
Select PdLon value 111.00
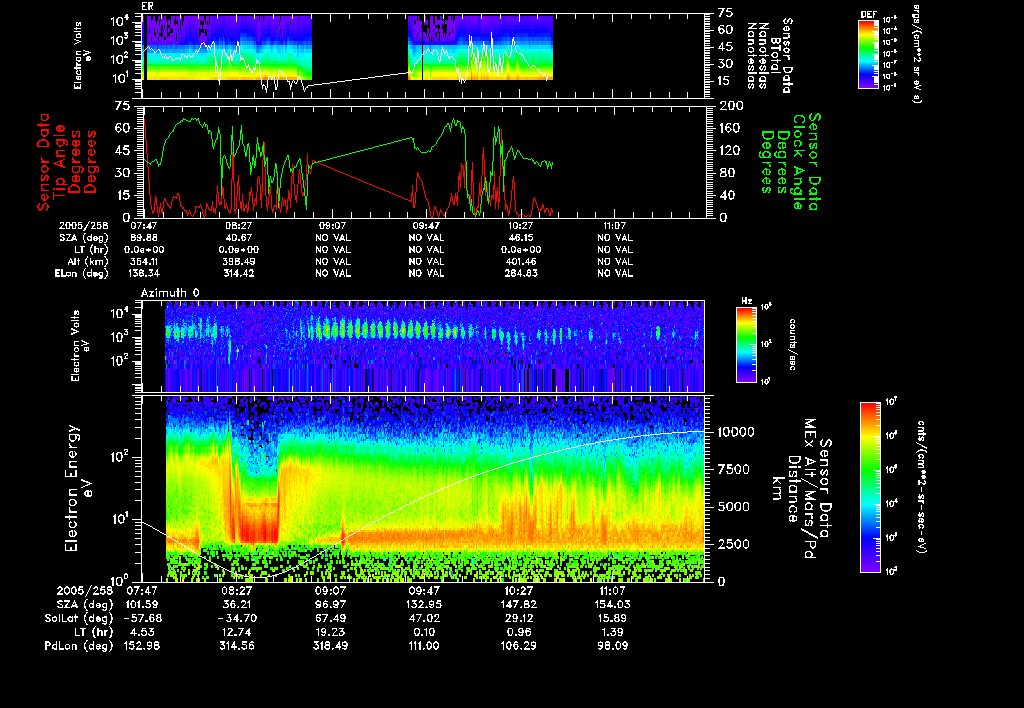pos(424,645)
